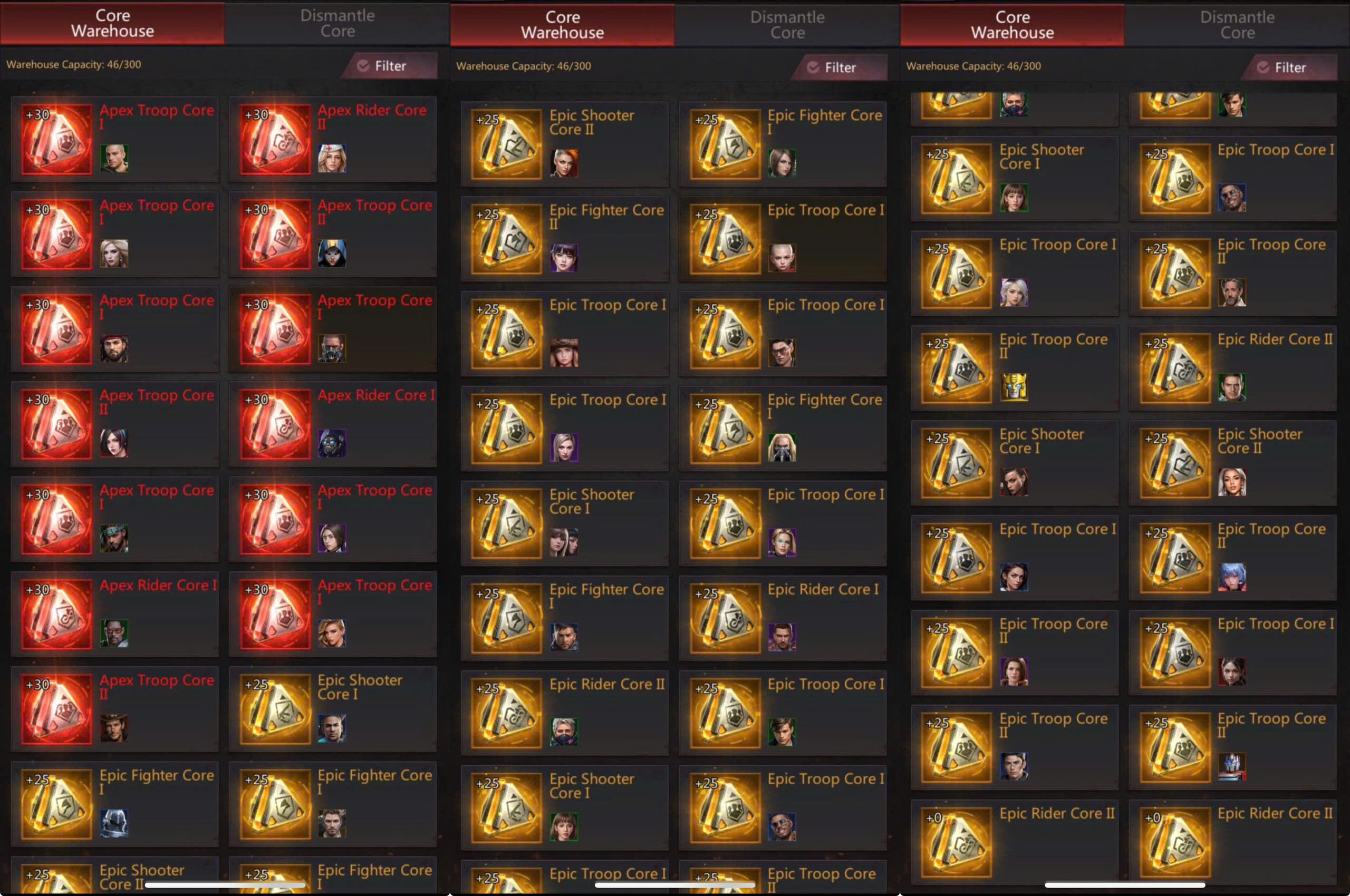1350x896 pixels.
Task: Tap the cowboy hat hero portrait on Apex Troop Core II
Action: point(114,728)
